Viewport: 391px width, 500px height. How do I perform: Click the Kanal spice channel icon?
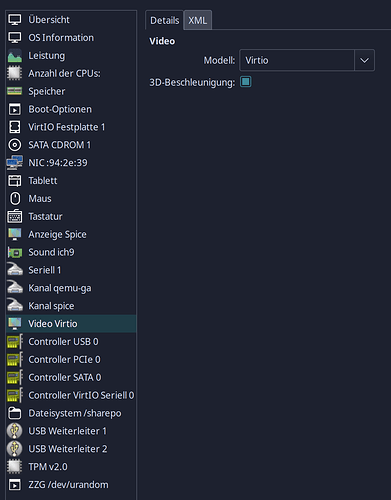tap(15, 306)
